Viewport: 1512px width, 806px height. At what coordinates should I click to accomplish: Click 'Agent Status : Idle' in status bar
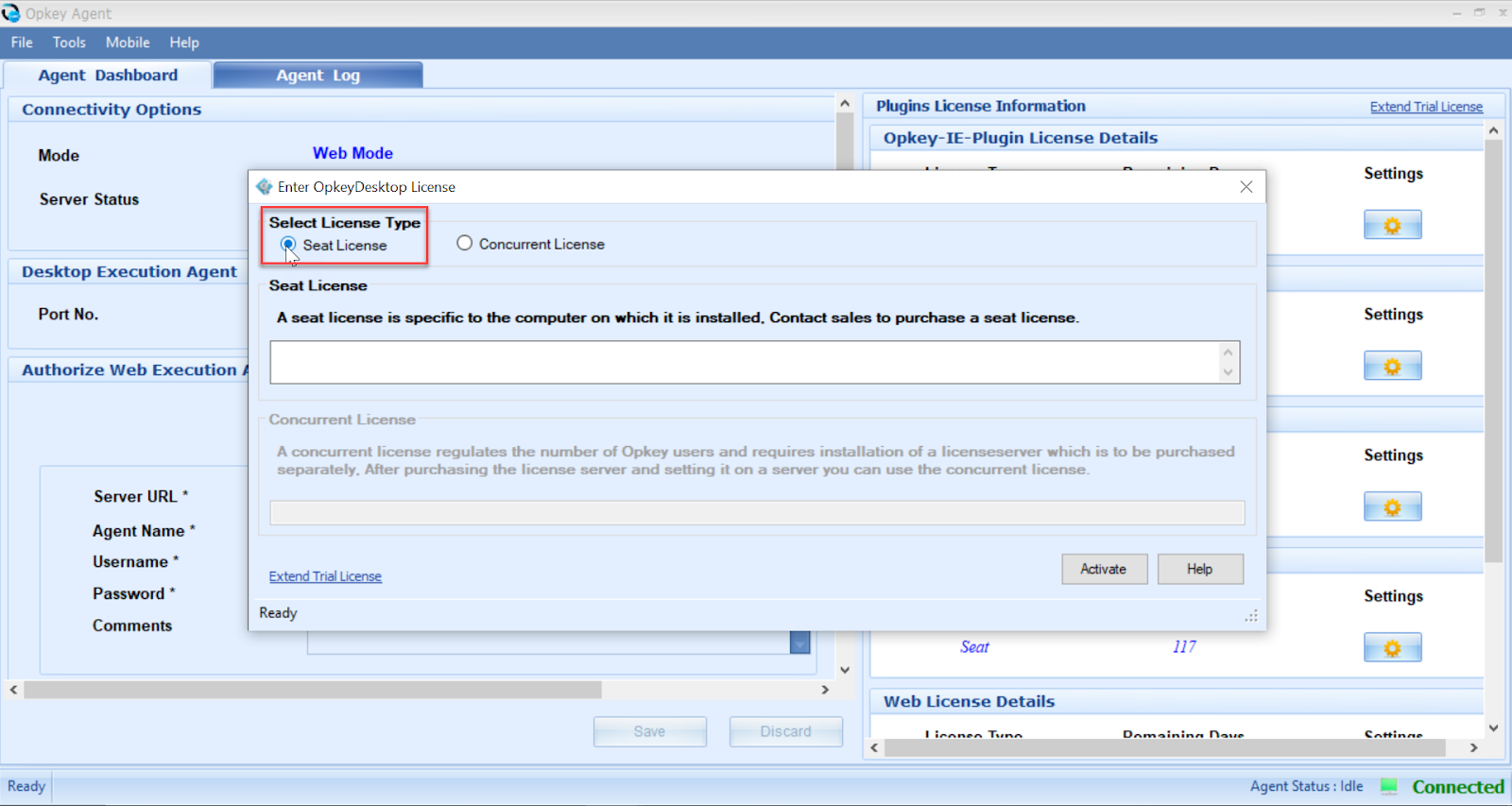click(1306, 786)
